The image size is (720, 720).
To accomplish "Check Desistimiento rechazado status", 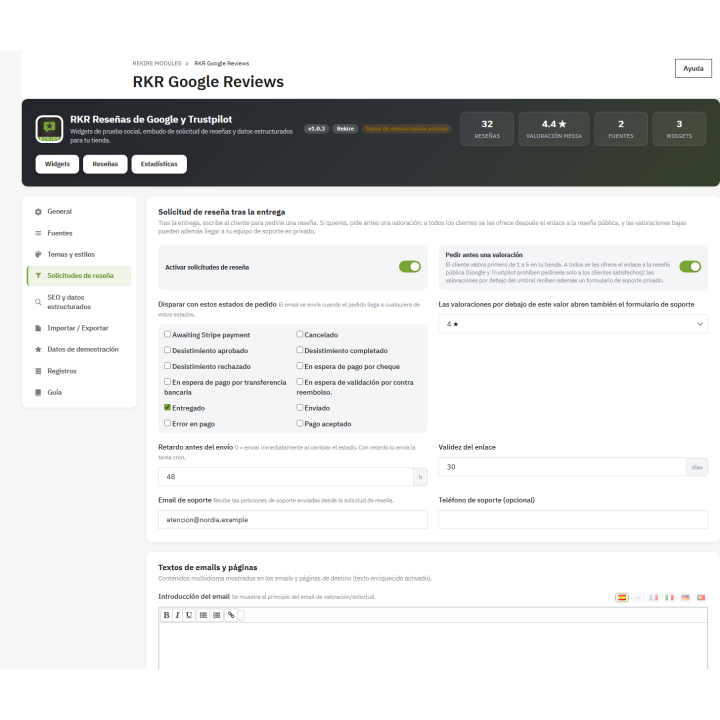I will pyautogui.click(x=167, y=366).
